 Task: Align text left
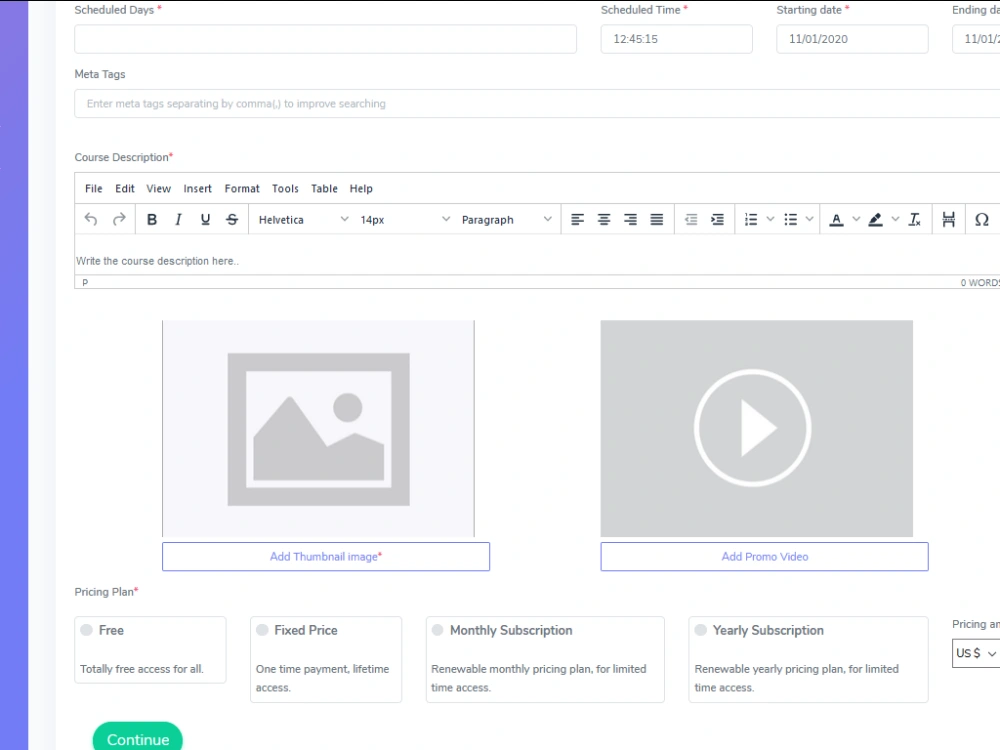(x=577, y=219)
